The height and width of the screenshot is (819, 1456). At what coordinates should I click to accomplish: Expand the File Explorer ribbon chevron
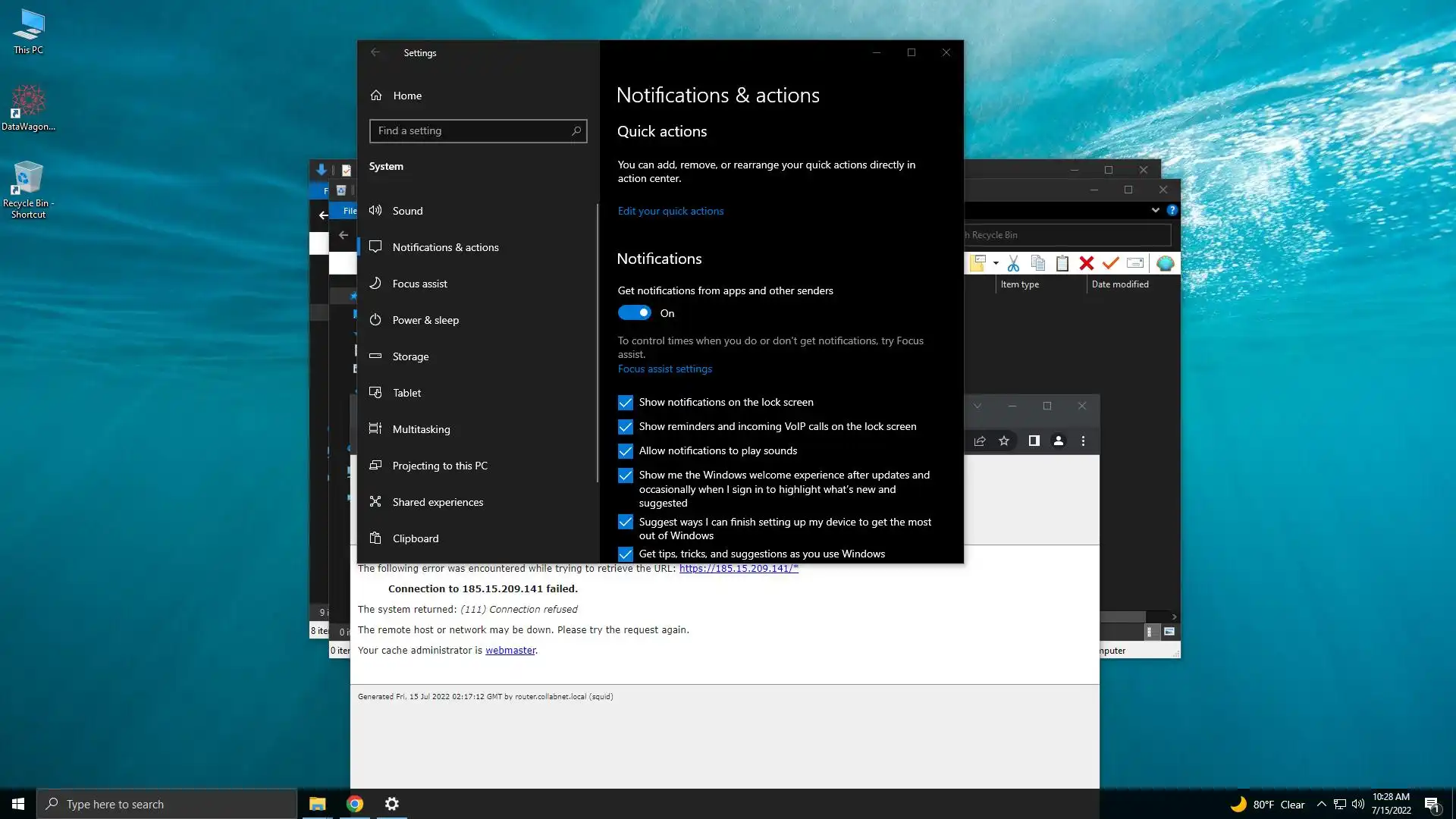tap(1155, 210)
